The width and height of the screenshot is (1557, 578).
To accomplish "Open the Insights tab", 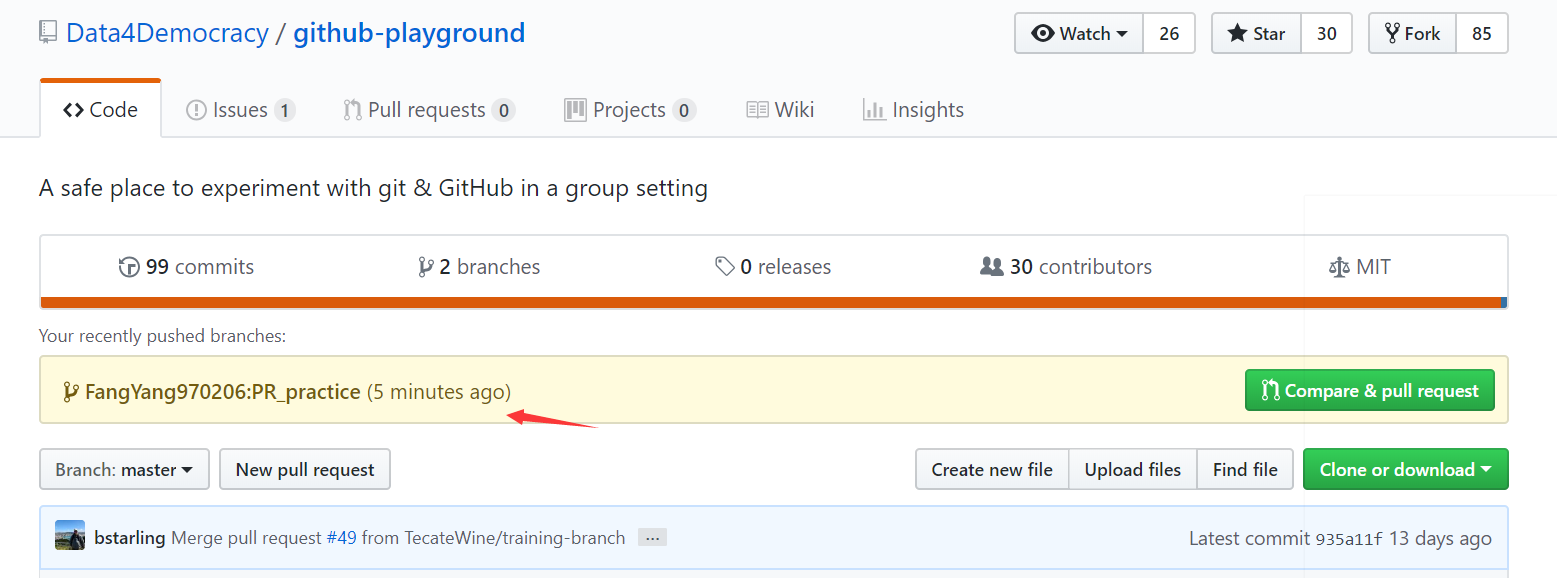I will point(914,110).
